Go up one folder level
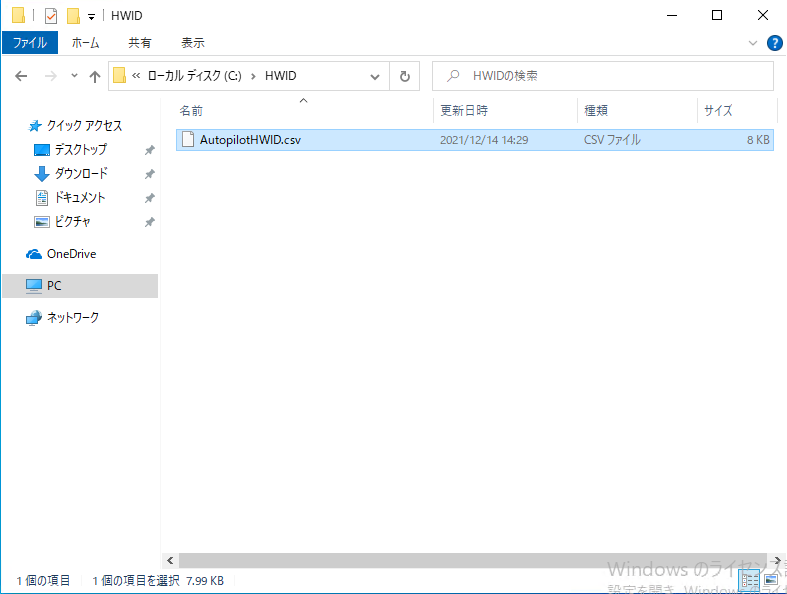Image resolution: width=787 pixels, height=594 pixels. coord(95,76)
